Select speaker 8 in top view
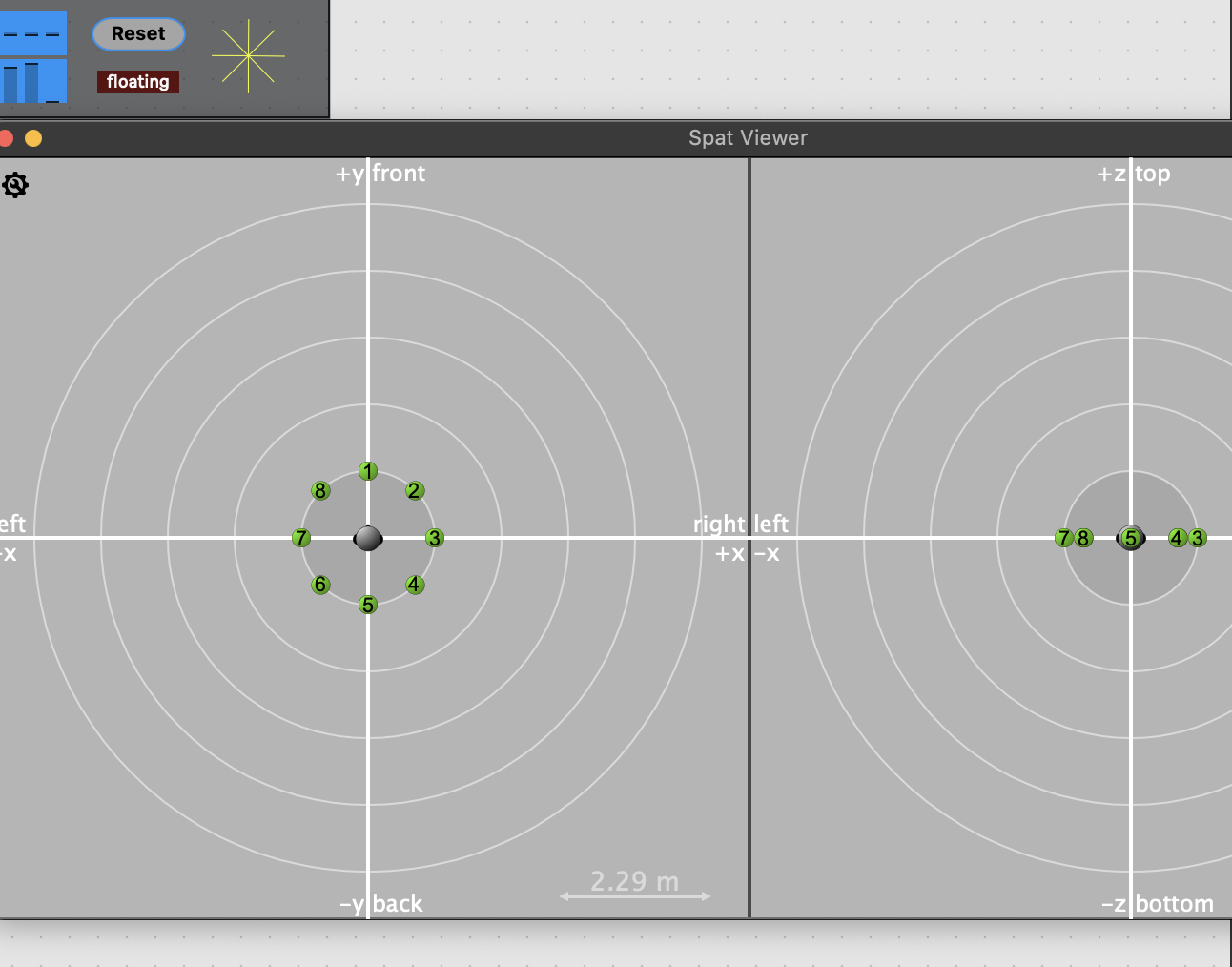The image size is (1232, 967). [321, 490]
